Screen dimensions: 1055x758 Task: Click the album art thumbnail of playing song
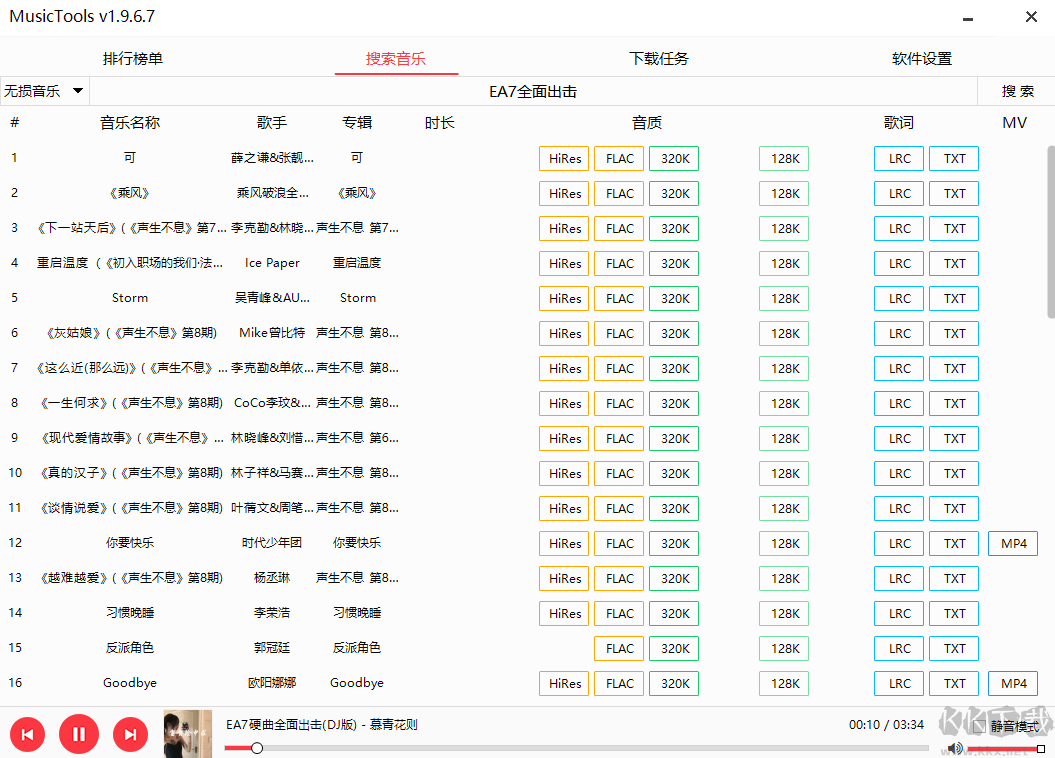tap(187, 733)
